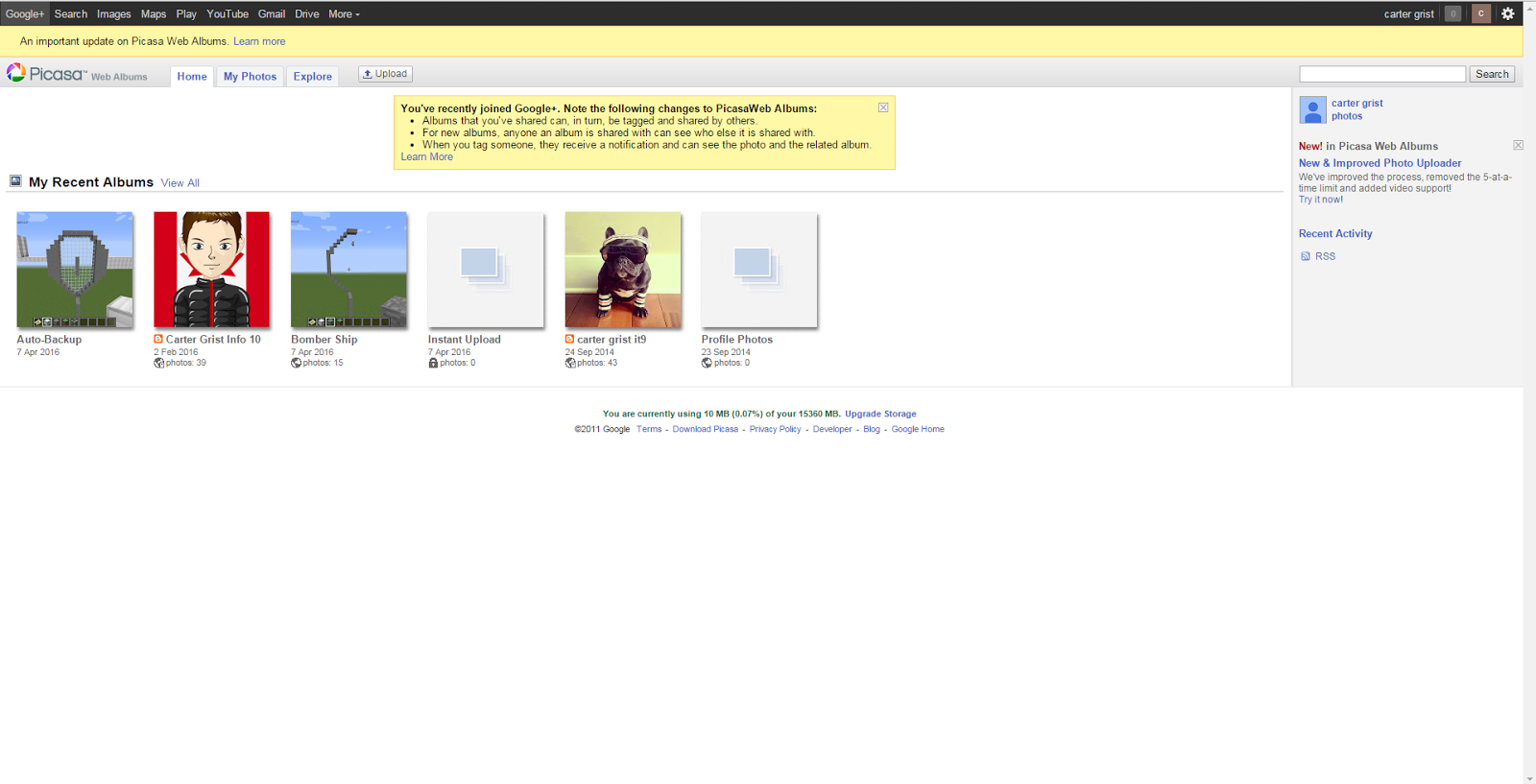The width and height of the screenshot is (1536, 784).
Task: Open the Recent Activity link
Action: [x=1335, y=233]
